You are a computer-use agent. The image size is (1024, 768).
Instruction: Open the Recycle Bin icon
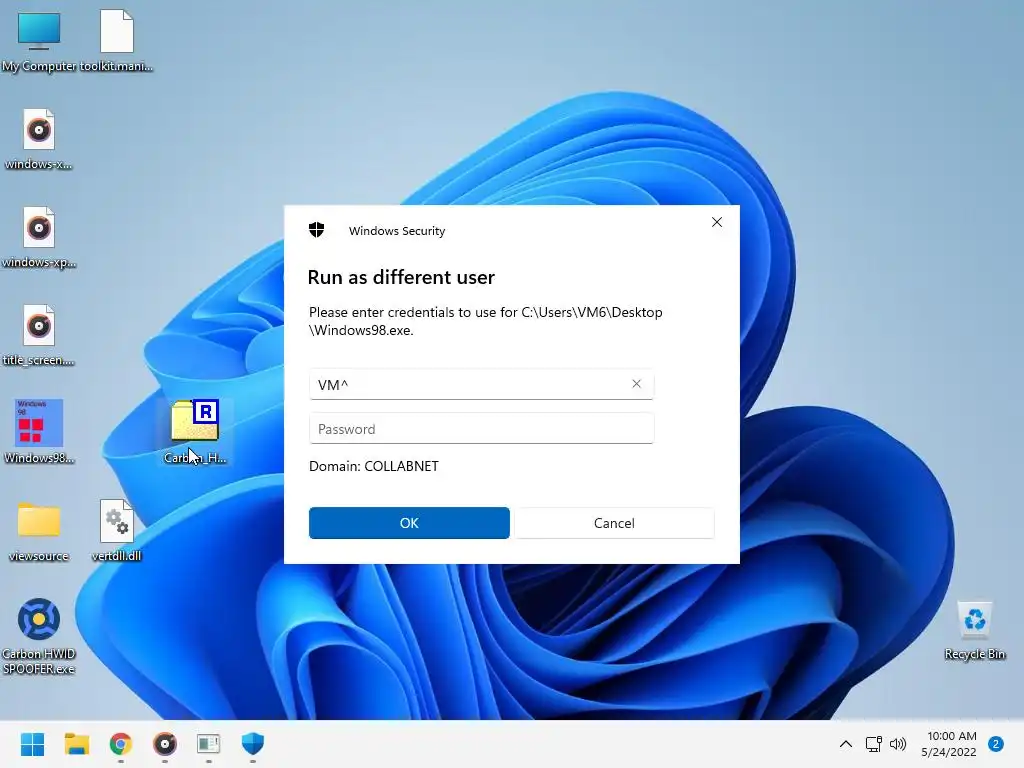point(974,630)
